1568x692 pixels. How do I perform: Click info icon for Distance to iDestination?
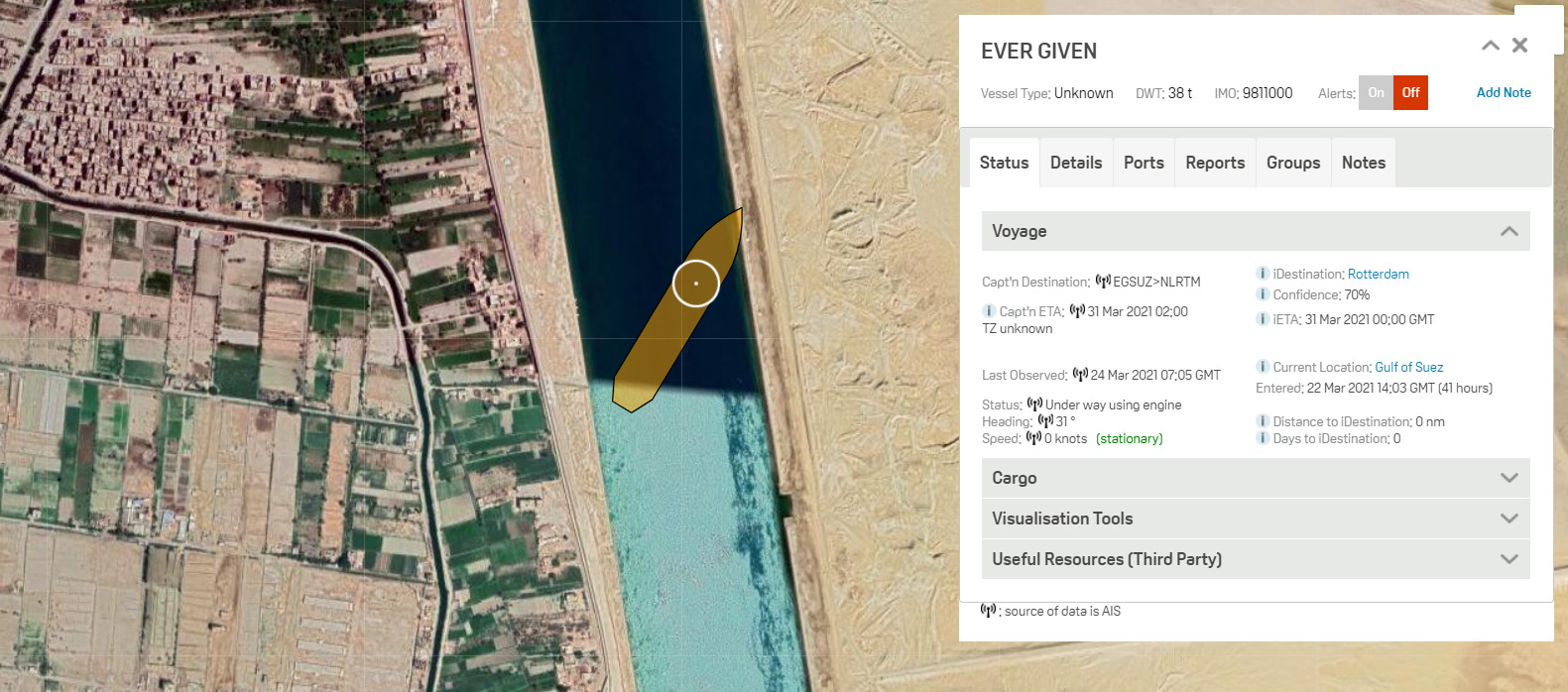[1263, 421]
